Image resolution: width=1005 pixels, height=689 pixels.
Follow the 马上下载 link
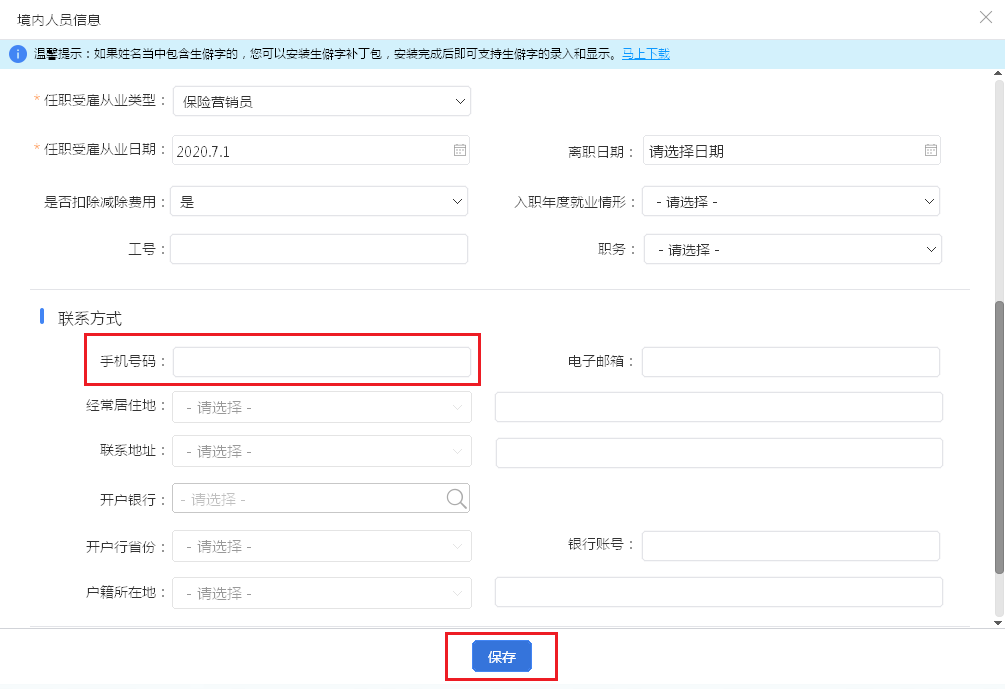pos(645,54)
